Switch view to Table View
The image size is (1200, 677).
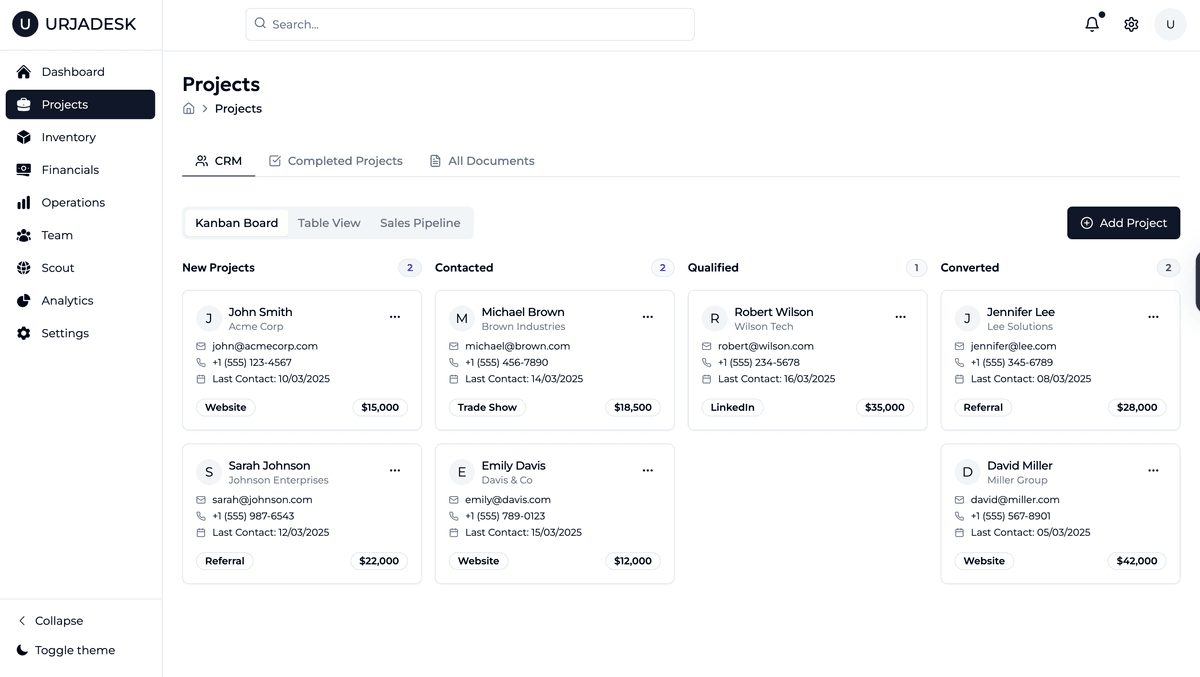[329, 222]
